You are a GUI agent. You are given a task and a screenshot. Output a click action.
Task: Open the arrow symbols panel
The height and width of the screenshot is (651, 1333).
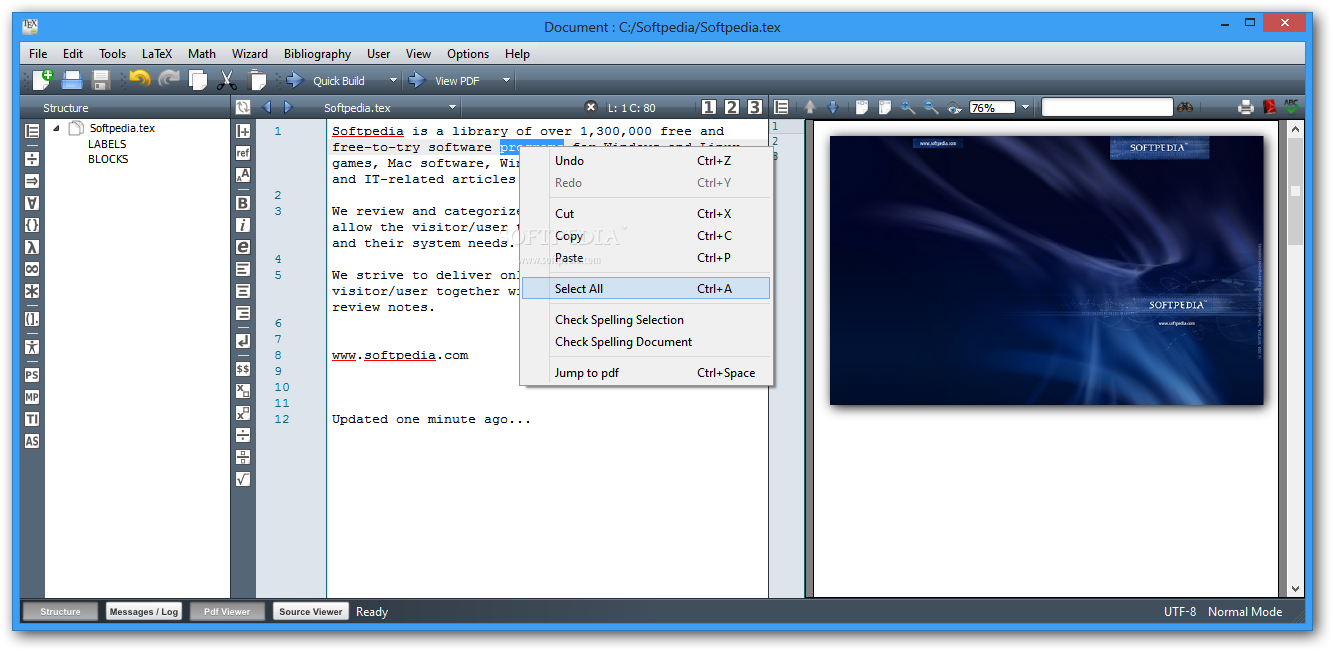32,181
